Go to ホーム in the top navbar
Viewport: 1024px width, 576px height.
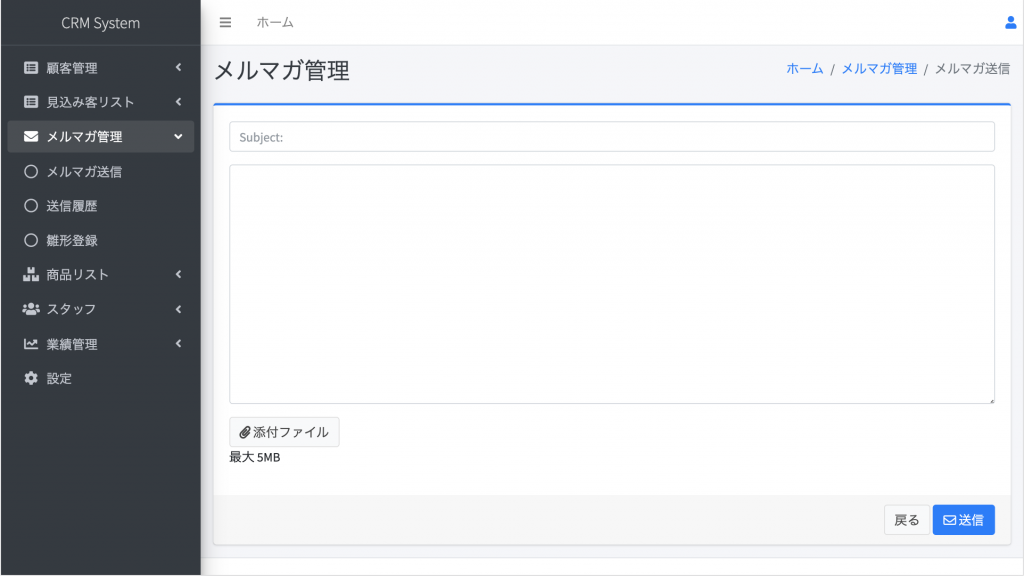coord(275,22)
